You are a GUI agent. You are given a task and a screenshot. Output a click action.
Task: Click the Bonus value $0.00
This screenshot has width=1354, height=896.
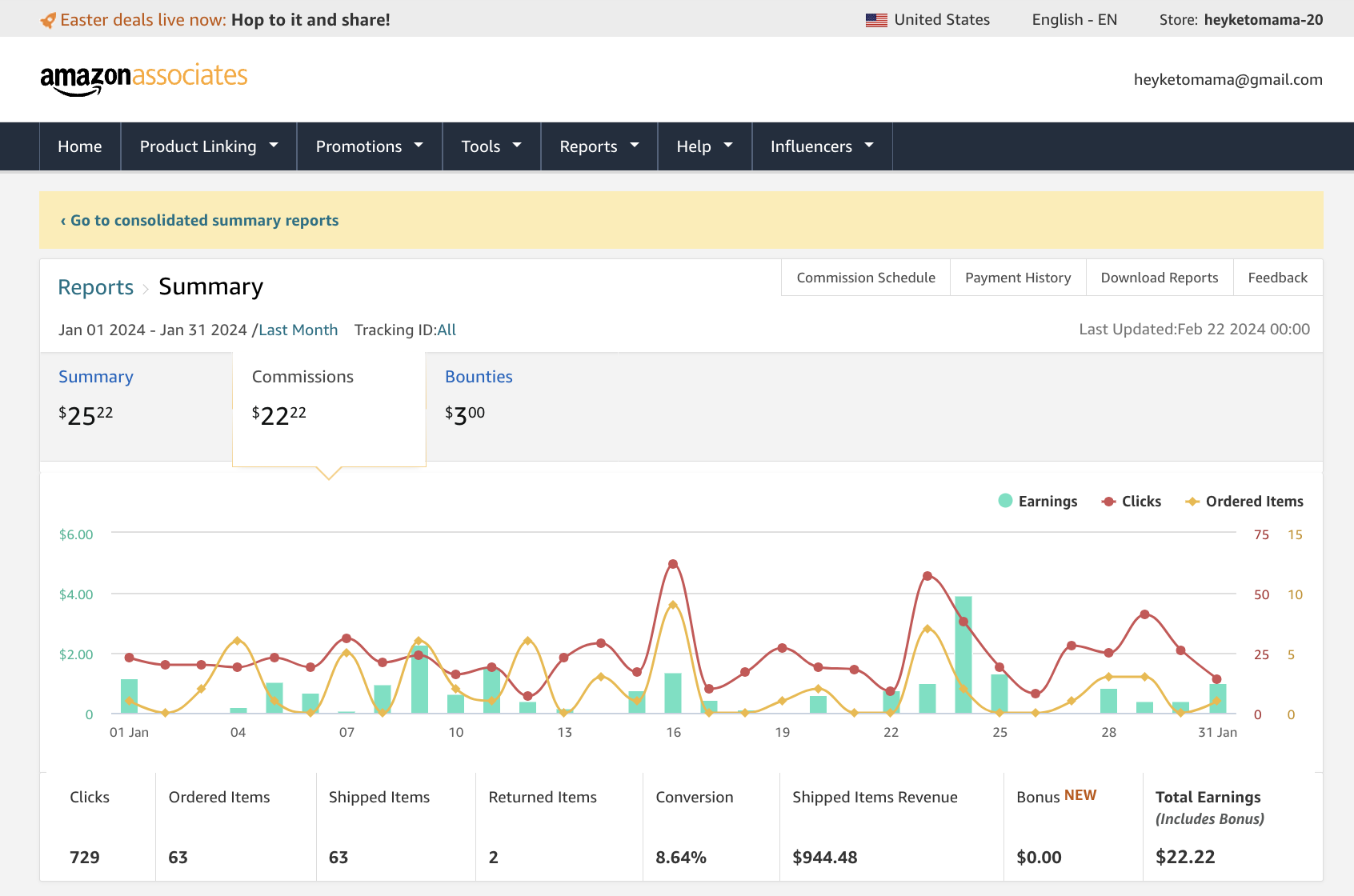(x=1039, y=858)
